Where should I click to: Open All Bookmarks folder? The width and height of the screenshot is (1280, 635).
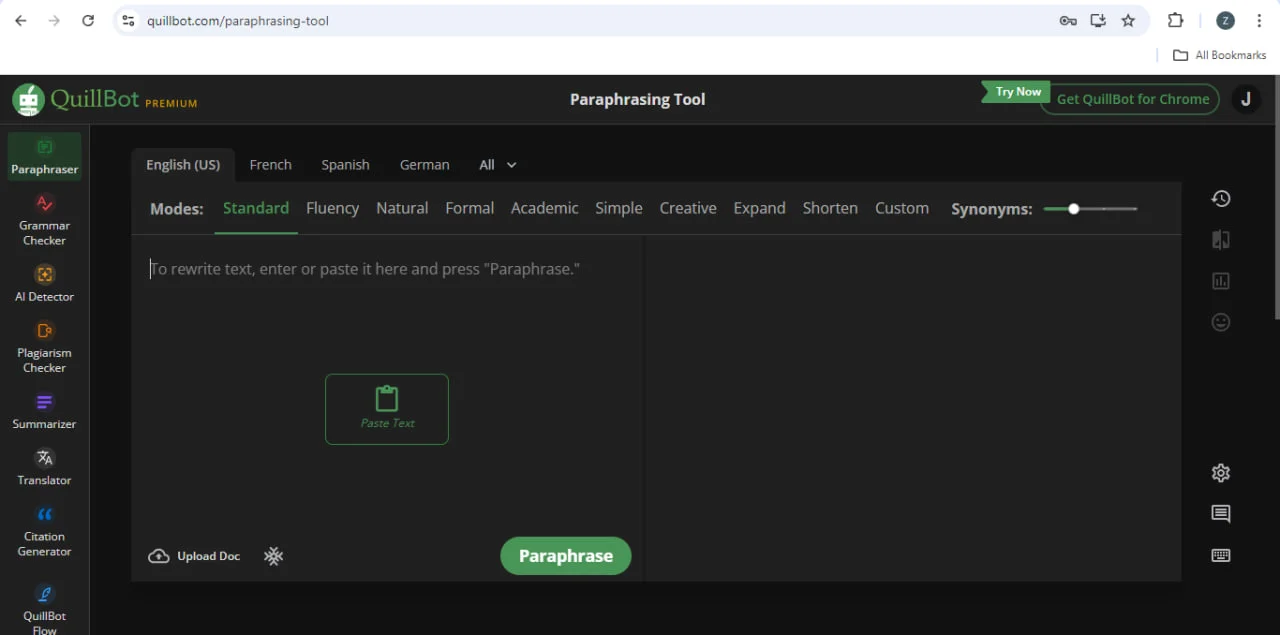[1220, 55]
